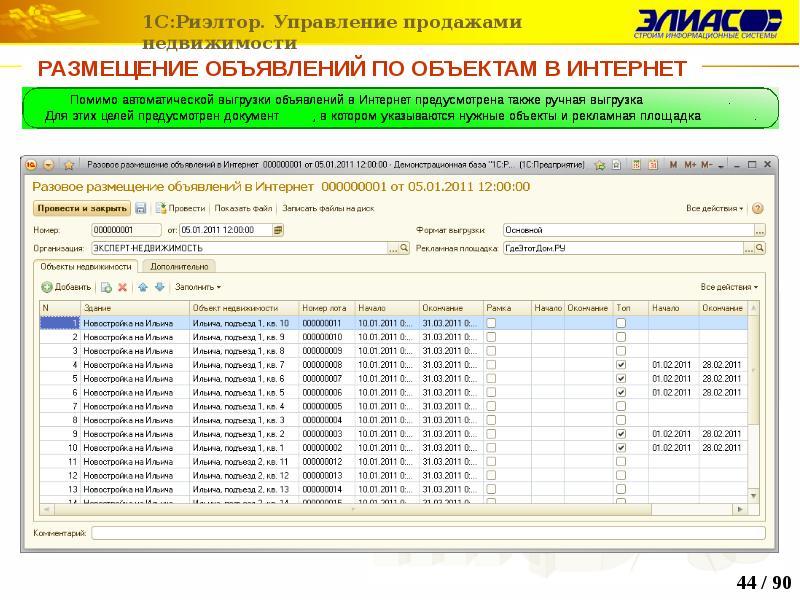This screenshot has height=600, width=800.
Task: Click the Номер лота column header
Action: click(327, 308)
